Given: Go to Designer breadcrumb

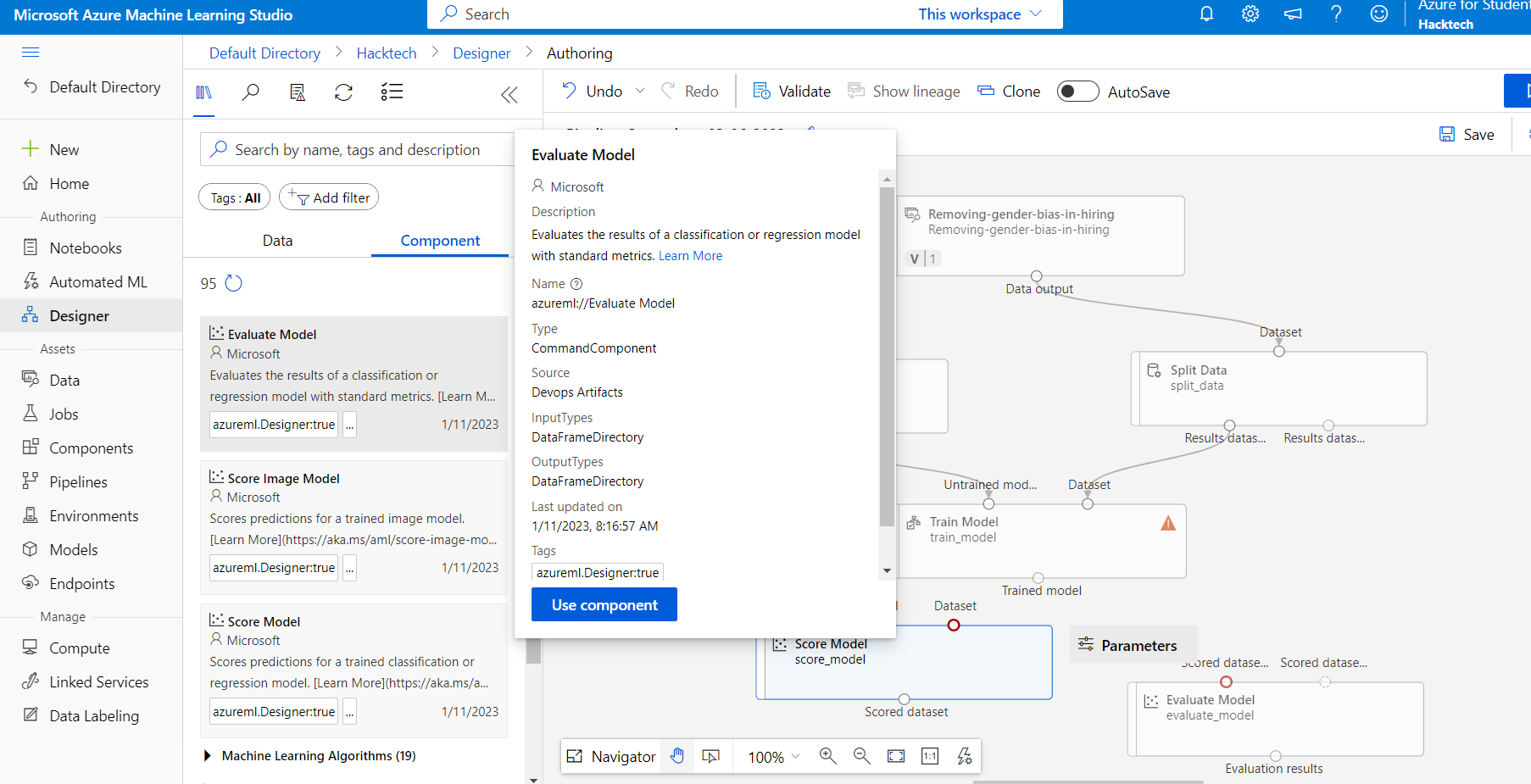Looking at the screenshot, I should click(x=482, y=53).
